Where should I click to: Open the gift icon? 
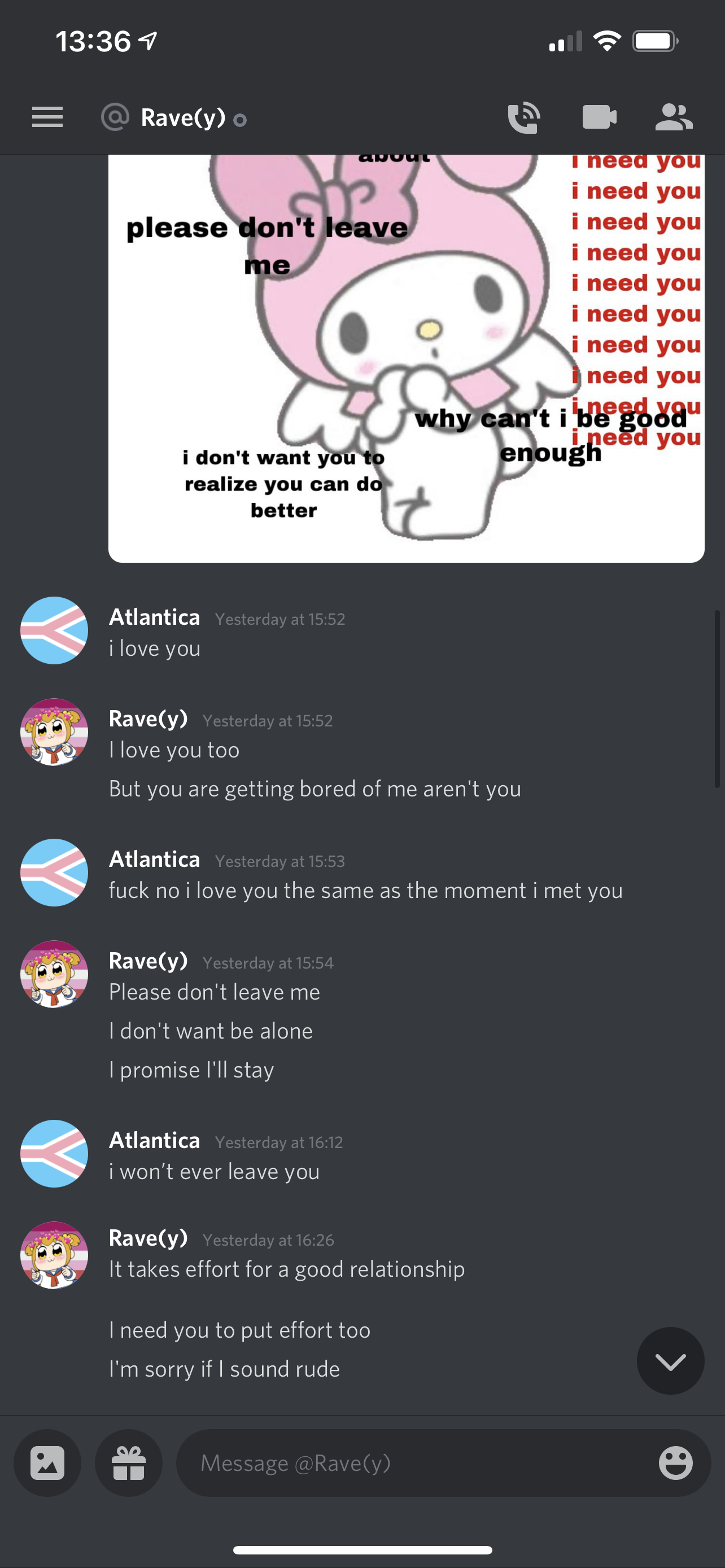point(128,1462)
